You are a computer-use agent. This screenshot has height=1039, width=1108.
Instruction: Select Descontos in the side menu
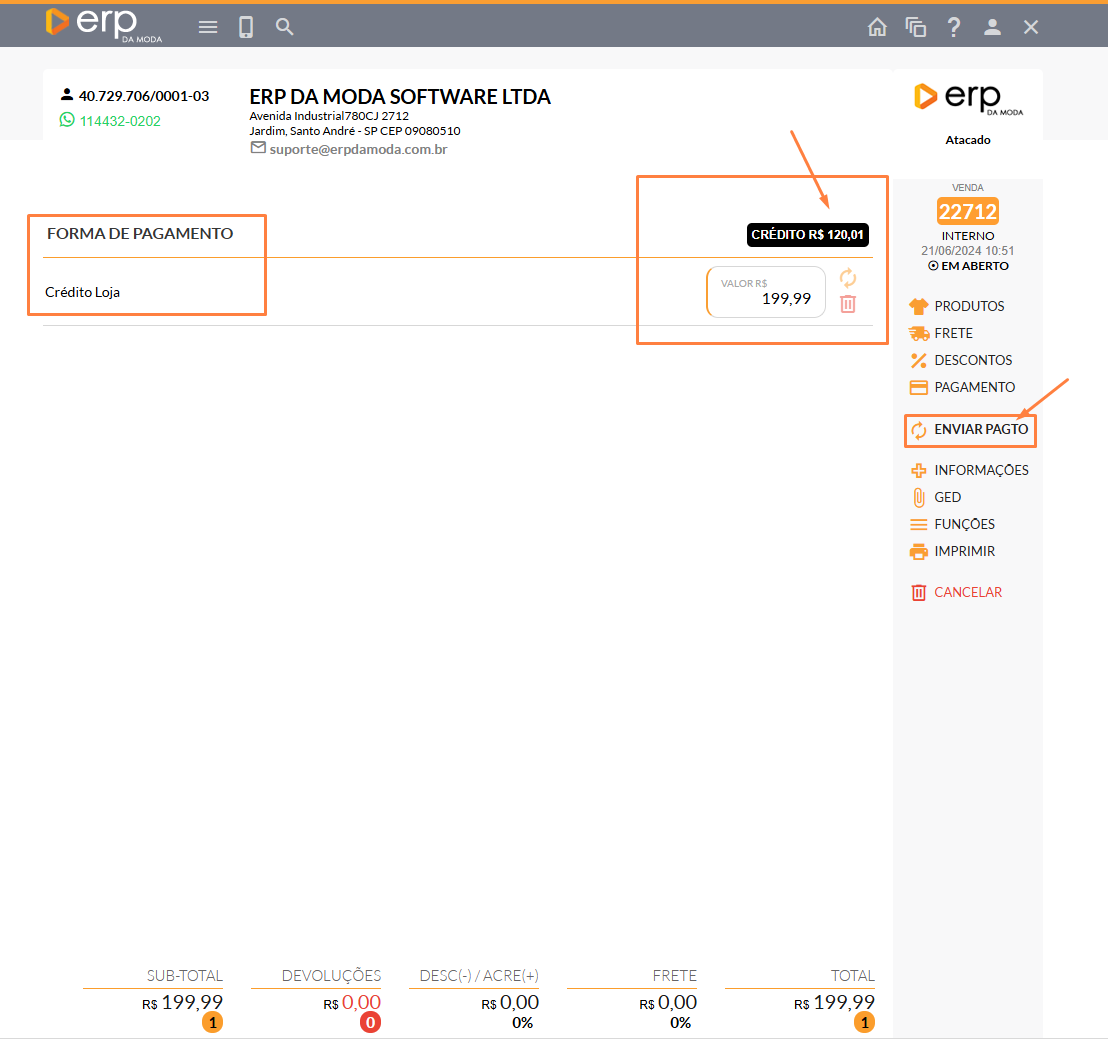click(972, 360)
